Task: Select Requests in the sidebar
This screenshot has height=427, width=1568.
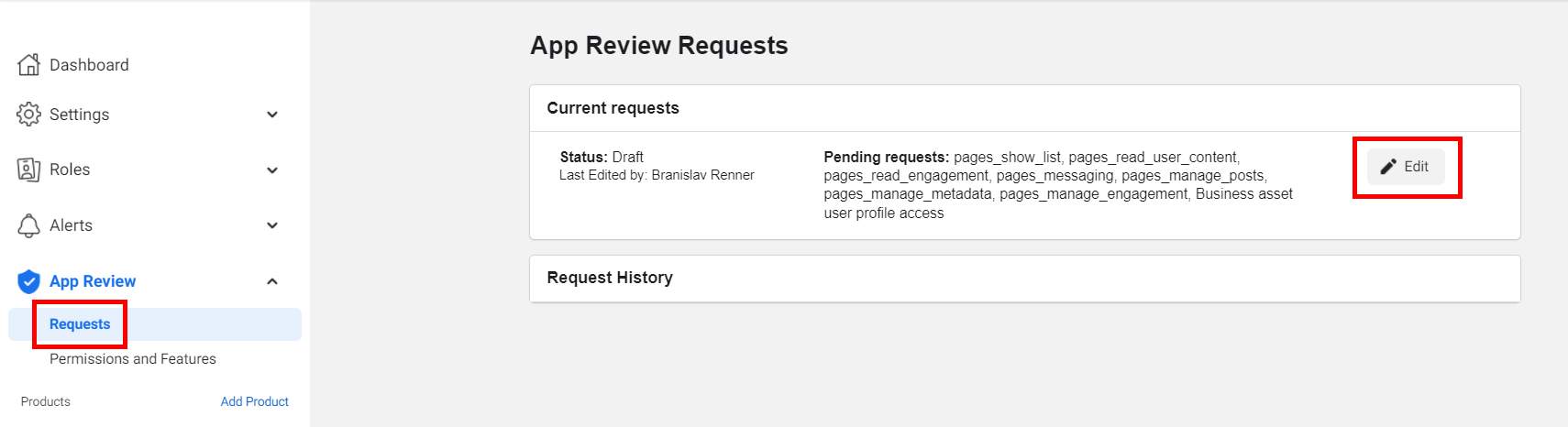Action: coord(80,324)
